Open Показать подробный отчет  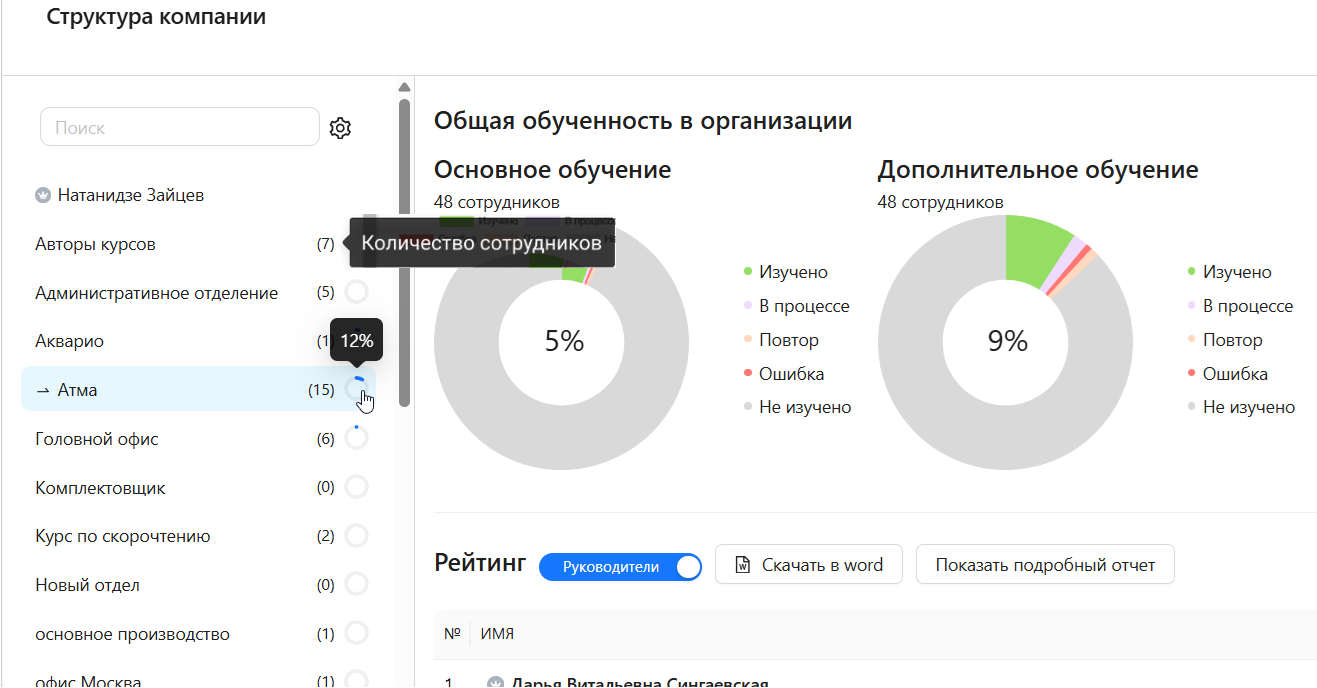pyautogui.click(x=1044, y=564)
